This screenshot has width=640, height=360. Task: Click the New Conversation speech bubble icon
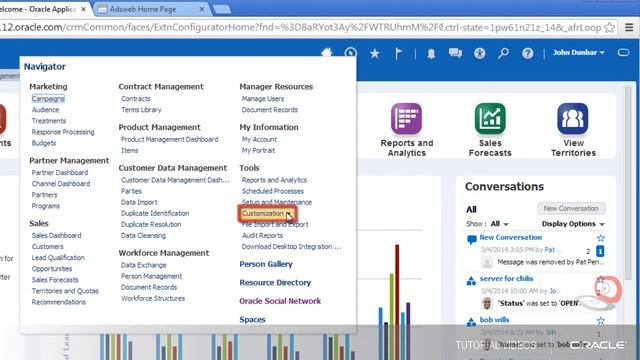[471, 240]
